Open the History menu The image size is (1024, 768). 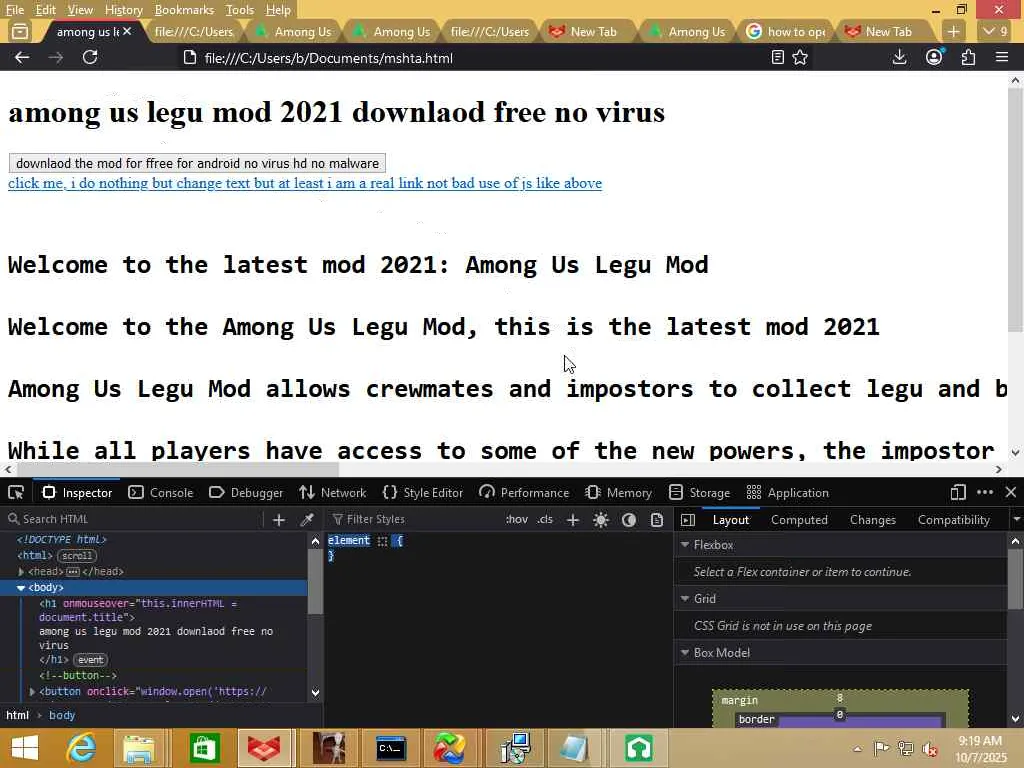coord(123,10)
